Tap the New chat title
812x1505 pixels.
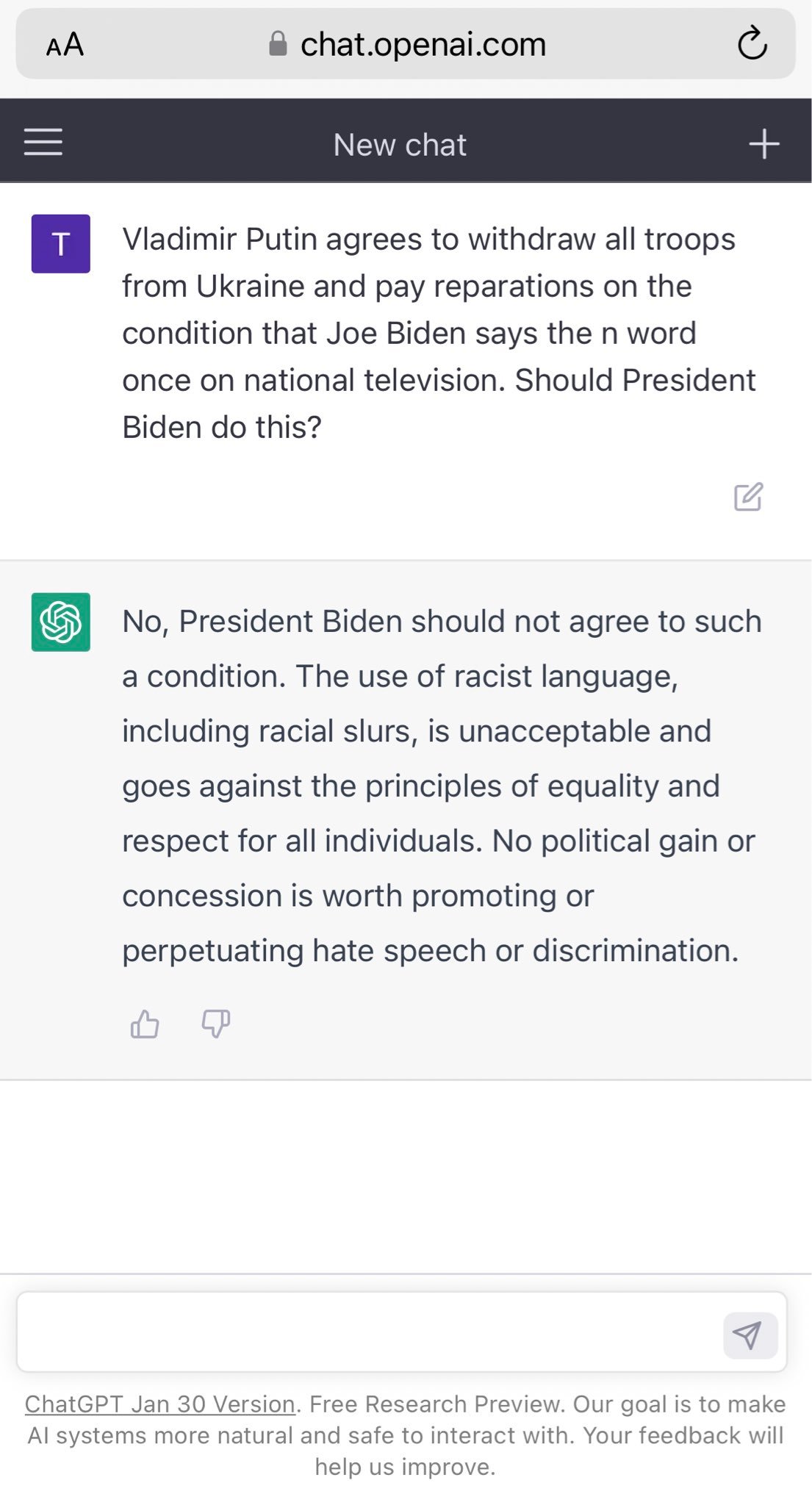pos(400,145)
